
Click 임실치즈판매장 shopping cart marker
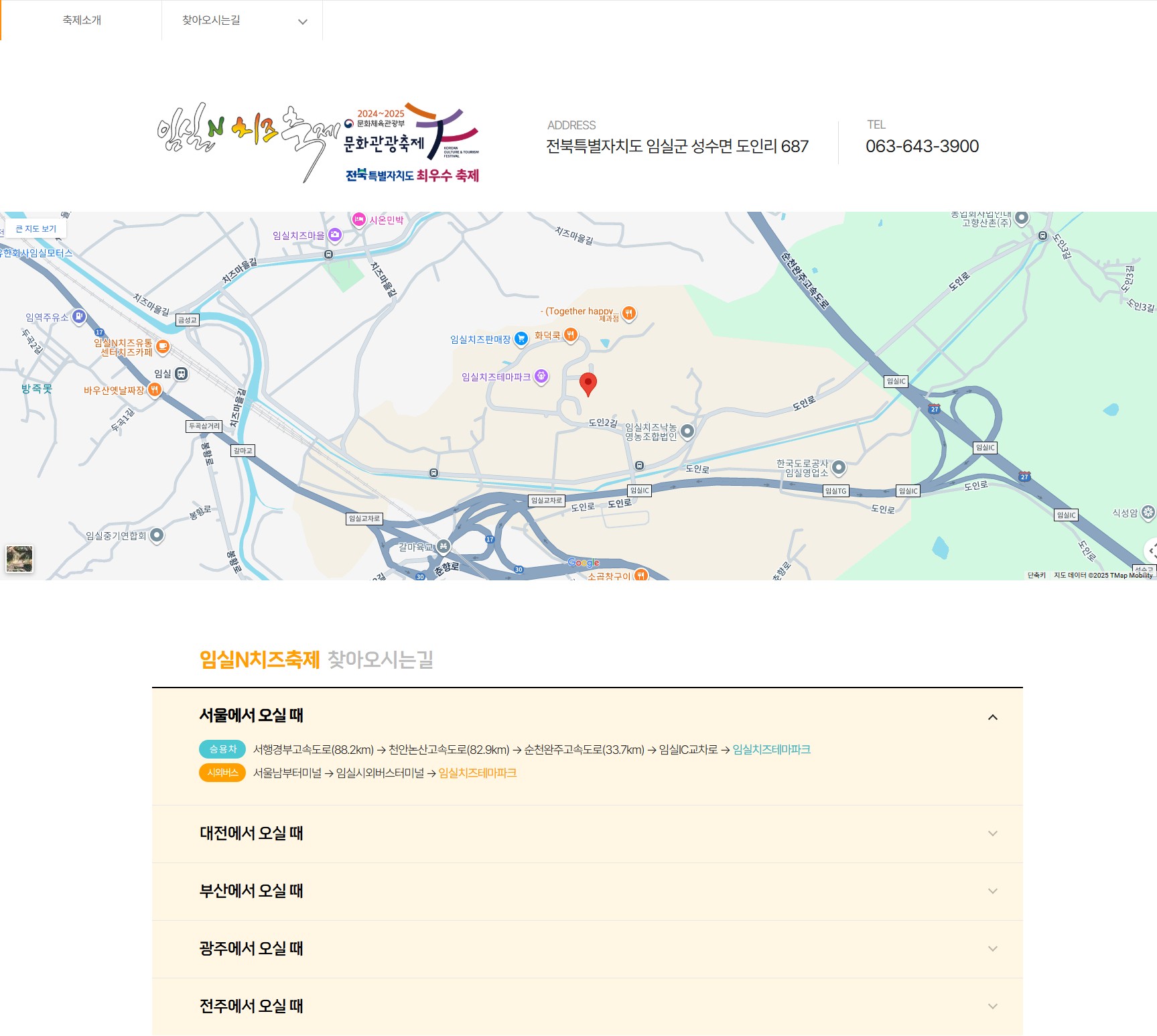click(521, 339)
